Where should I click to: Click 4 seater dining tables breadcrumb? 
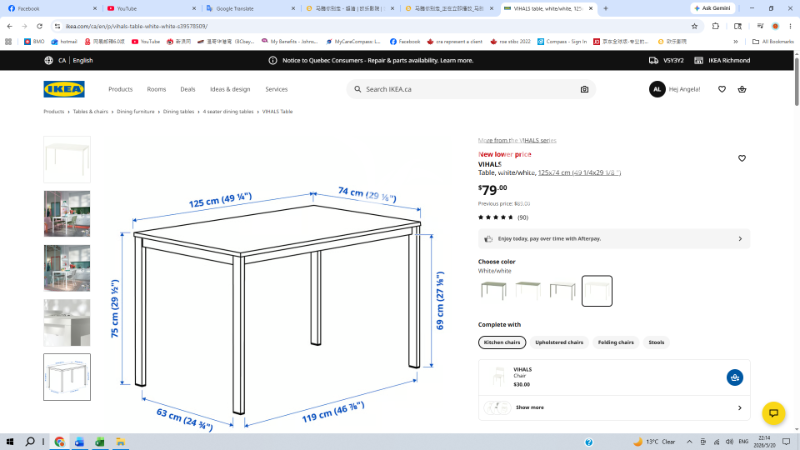click(x=228, y=112)
